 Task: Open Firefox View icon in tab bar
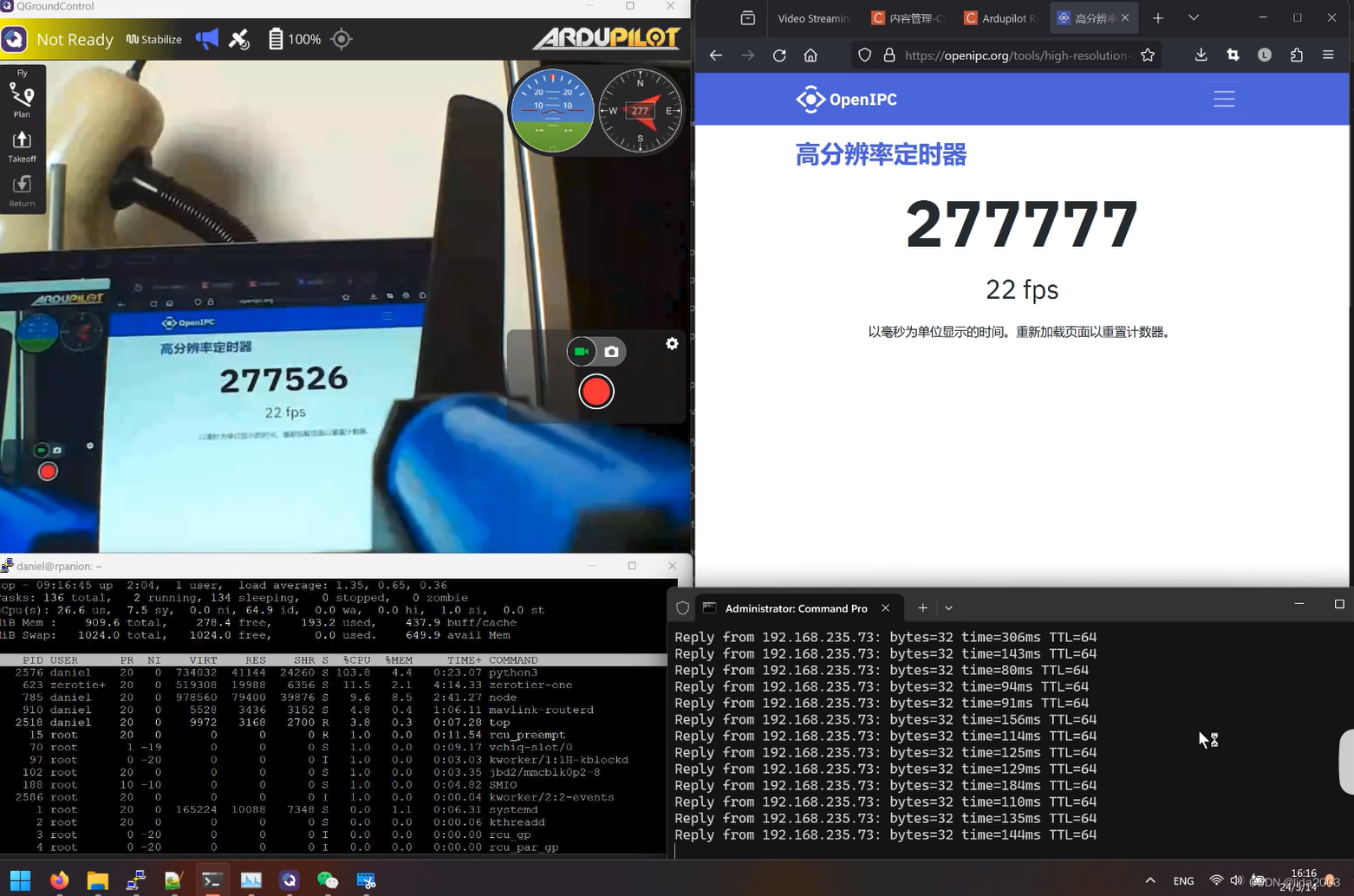click(x=747, y=18)
